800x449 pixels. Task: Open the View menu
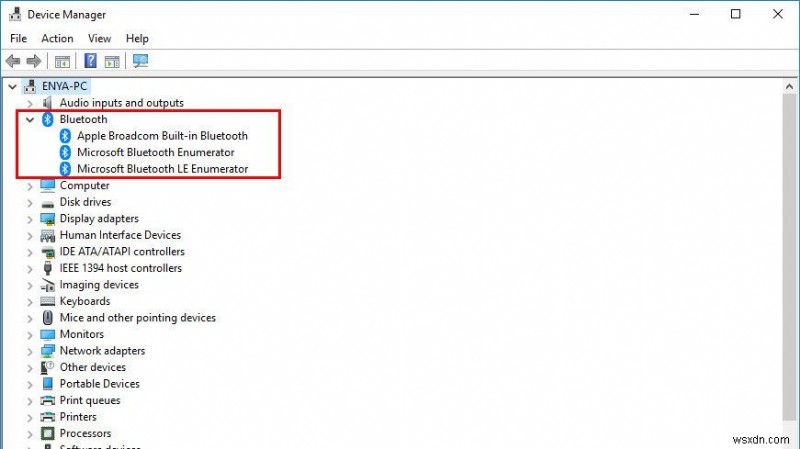(99, 38)
